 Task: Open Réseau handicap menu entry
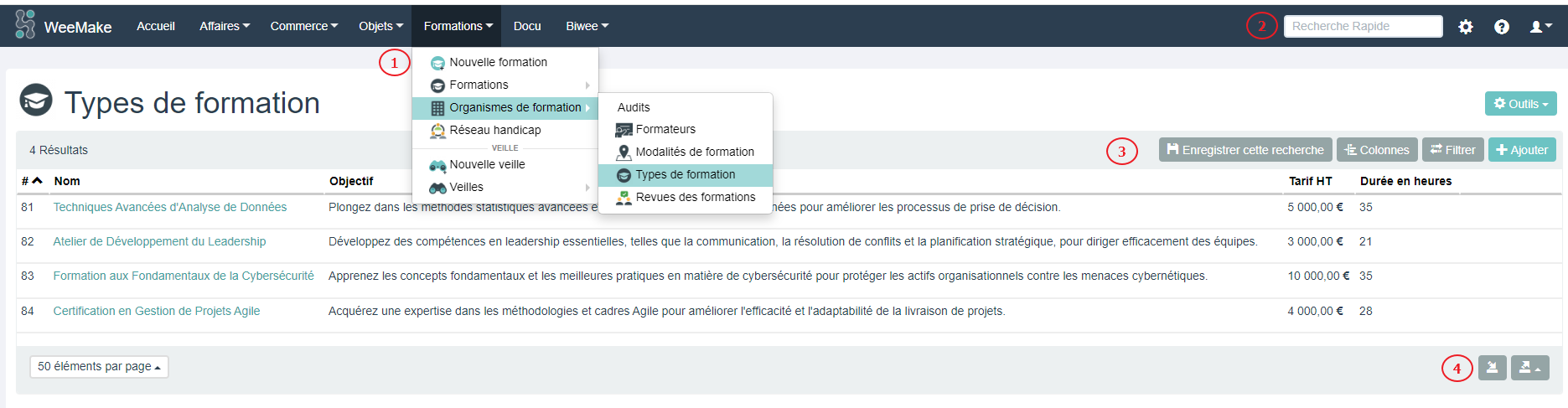click(x=494, y=130)
